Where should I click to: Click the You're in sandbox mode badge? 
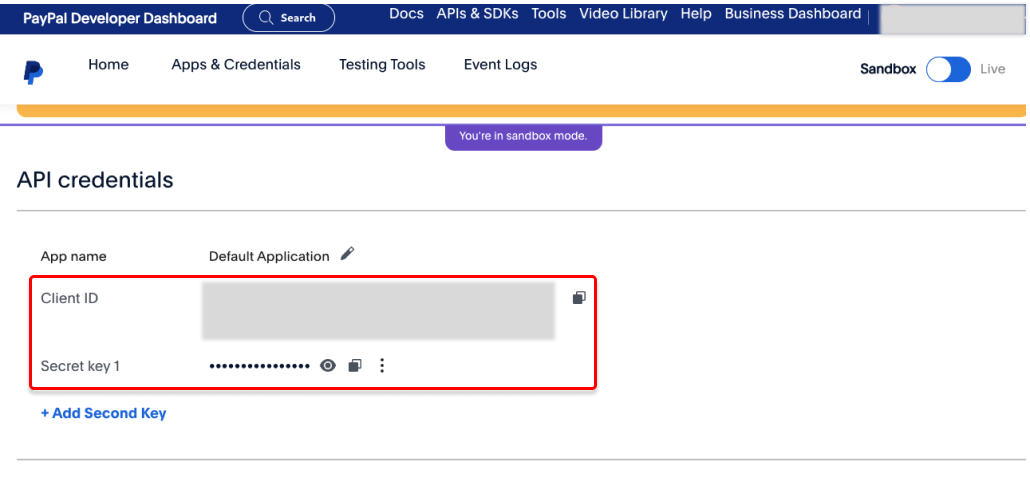point(524,136)
